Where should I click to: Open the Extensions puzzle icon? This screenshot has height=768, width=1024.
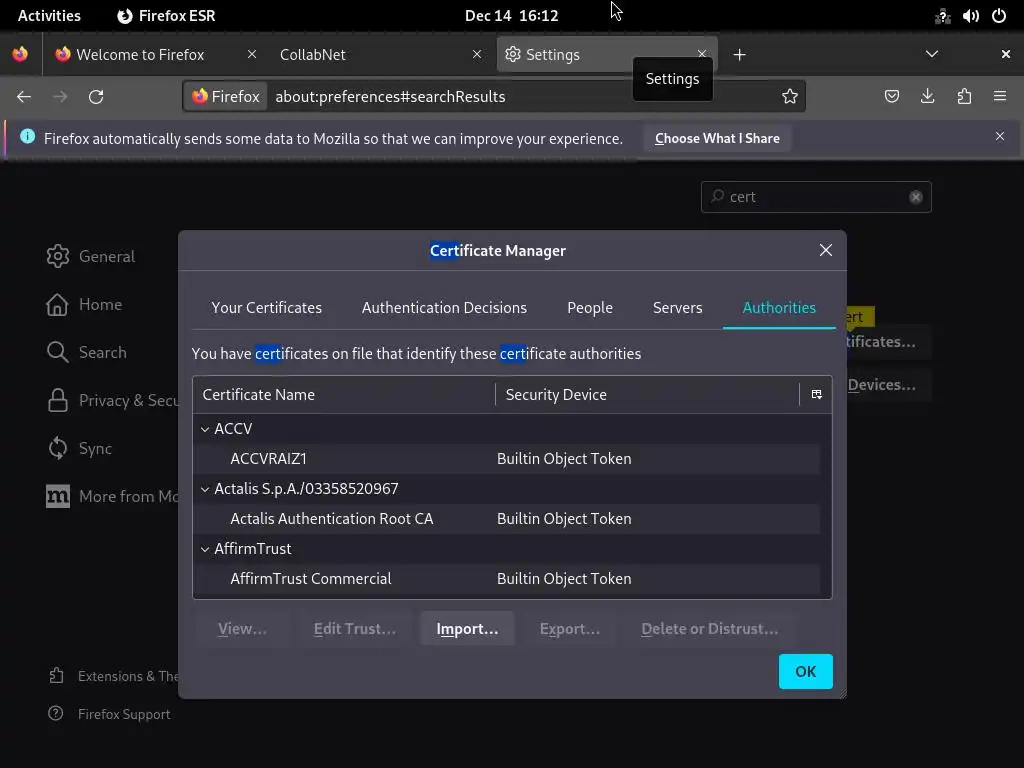pos(964,97)
